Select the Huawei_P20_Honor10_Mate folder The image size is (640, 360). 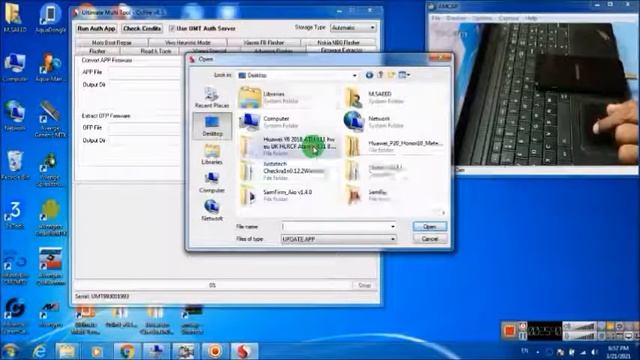click(393, 146)
